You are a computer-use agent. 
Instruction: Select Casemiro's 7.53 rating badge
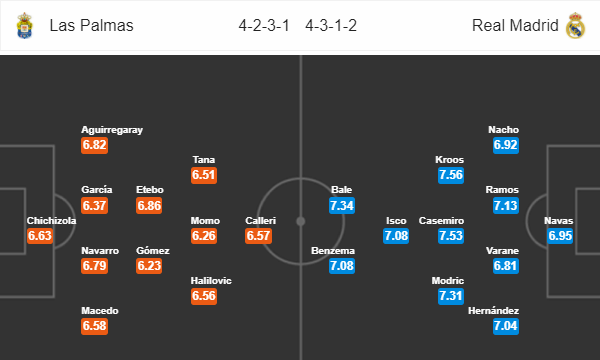pos(451,236)
